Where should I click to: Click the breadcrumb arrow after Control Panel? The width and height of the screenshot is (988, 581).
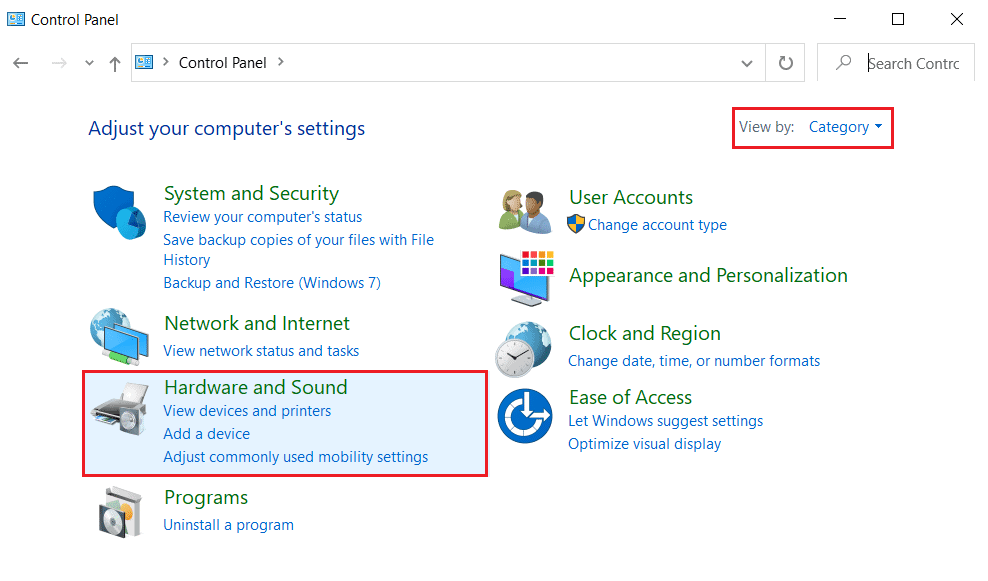point(283,62)
